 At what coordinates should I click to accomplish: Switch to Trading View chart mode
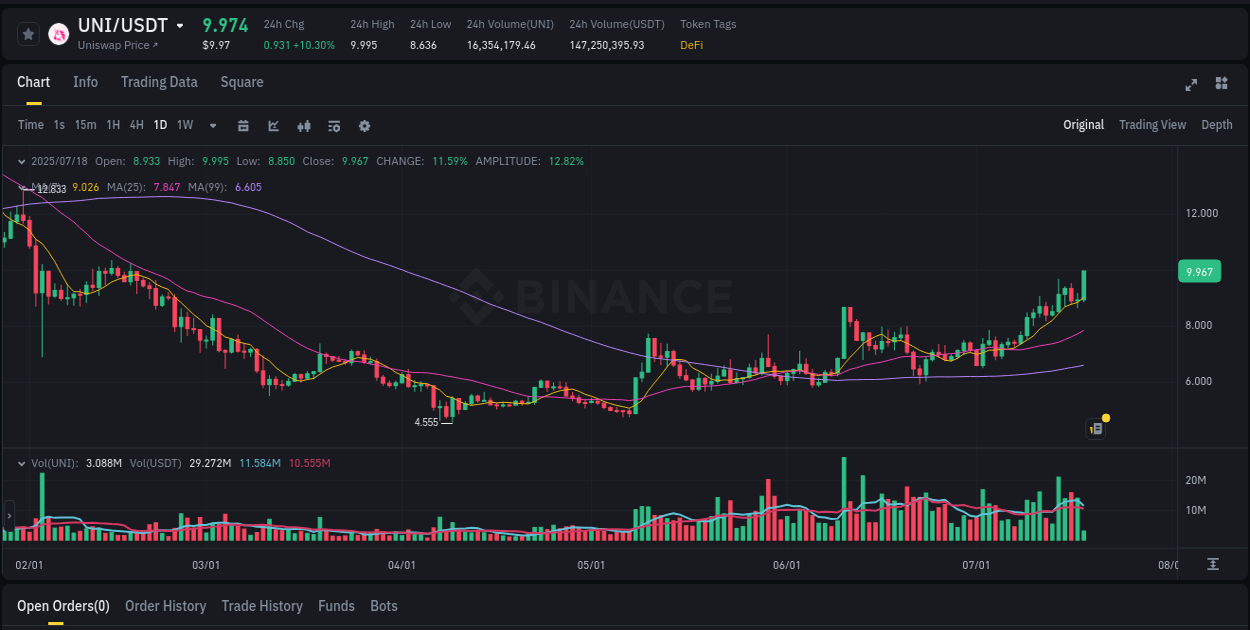tap(1152, 125)
